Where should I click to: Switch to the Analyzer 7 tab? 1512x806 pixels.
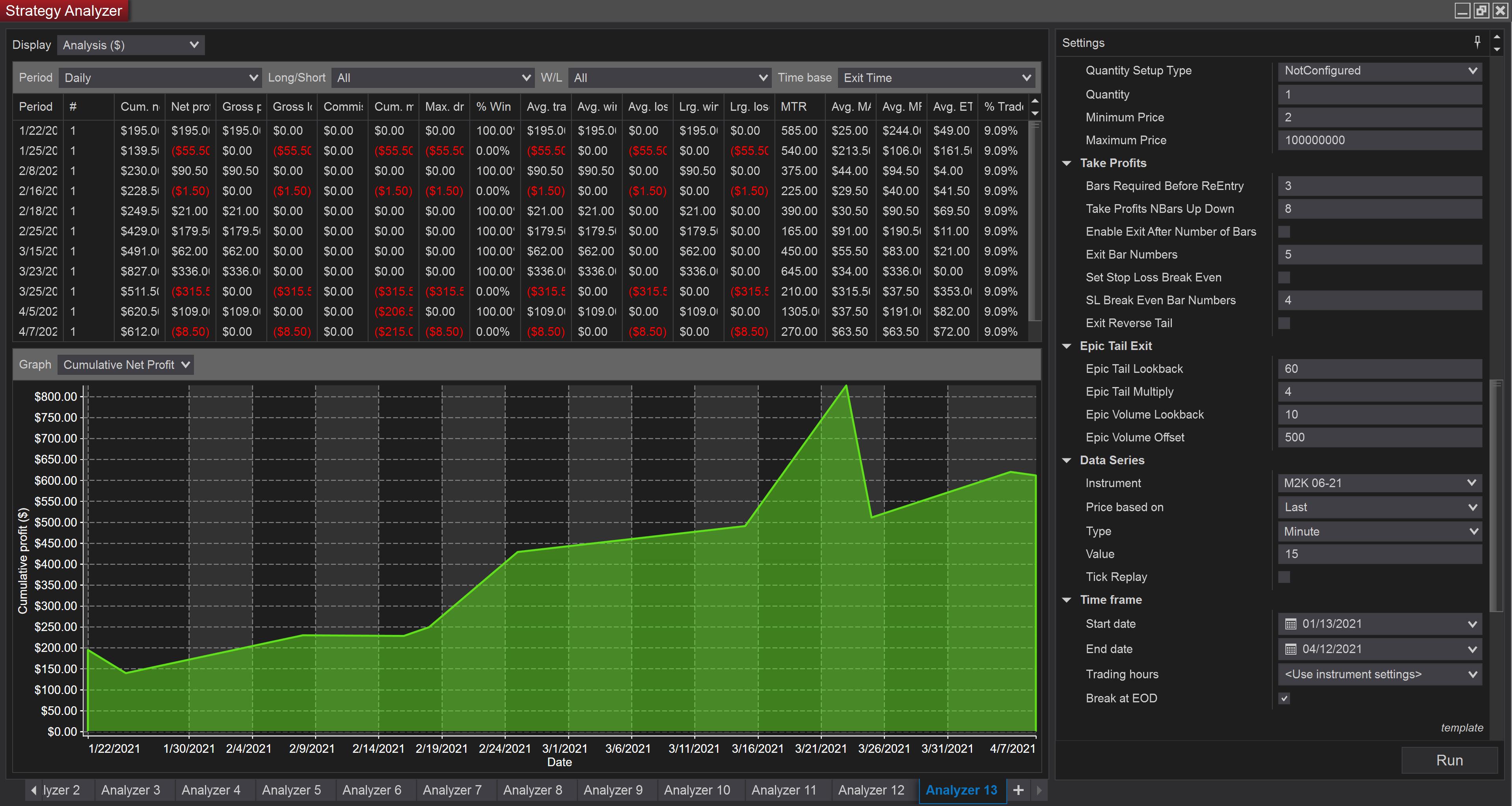(x=452, y=790)
